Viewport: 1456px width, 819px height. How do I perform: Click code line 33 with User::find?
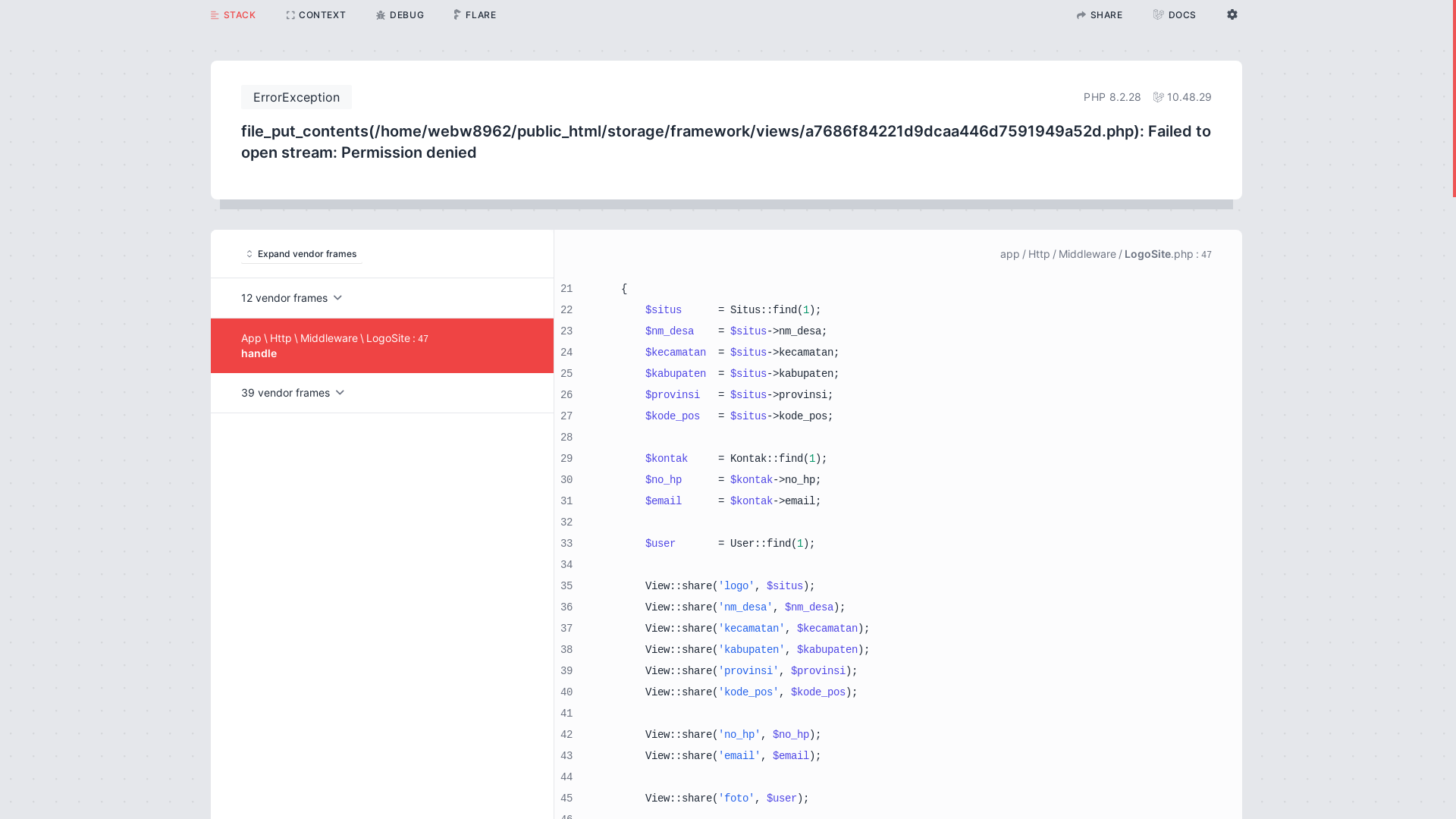coord(730,544)
